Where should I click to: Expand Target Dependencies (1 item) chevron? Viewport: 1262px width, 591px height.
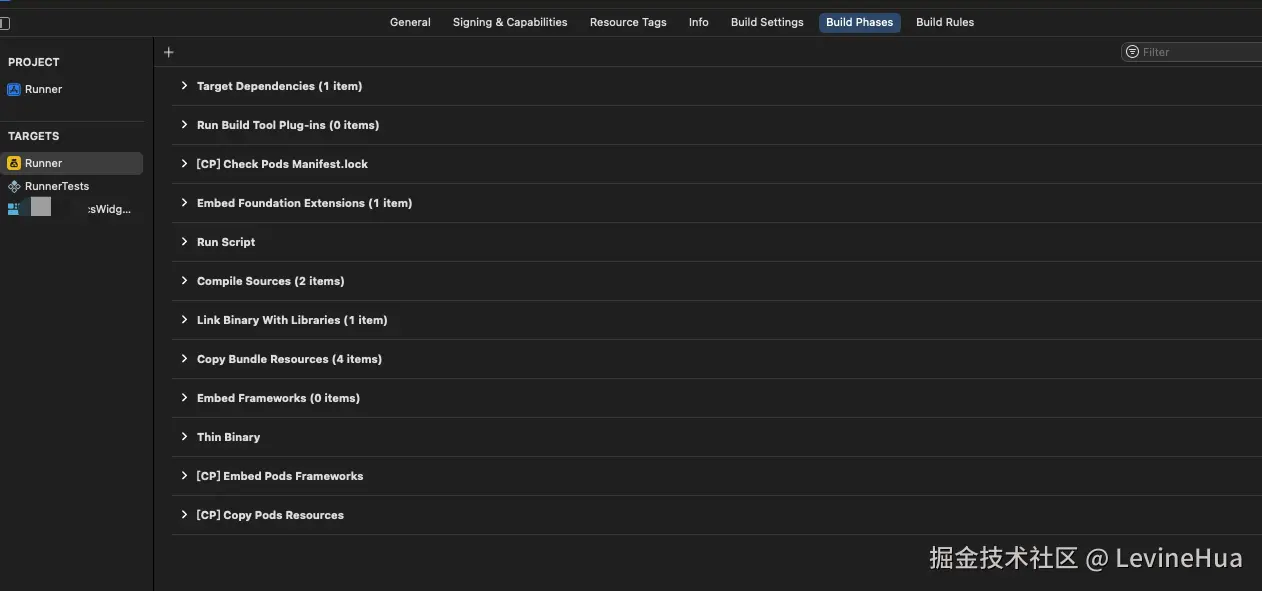click(x=184, y=86)
